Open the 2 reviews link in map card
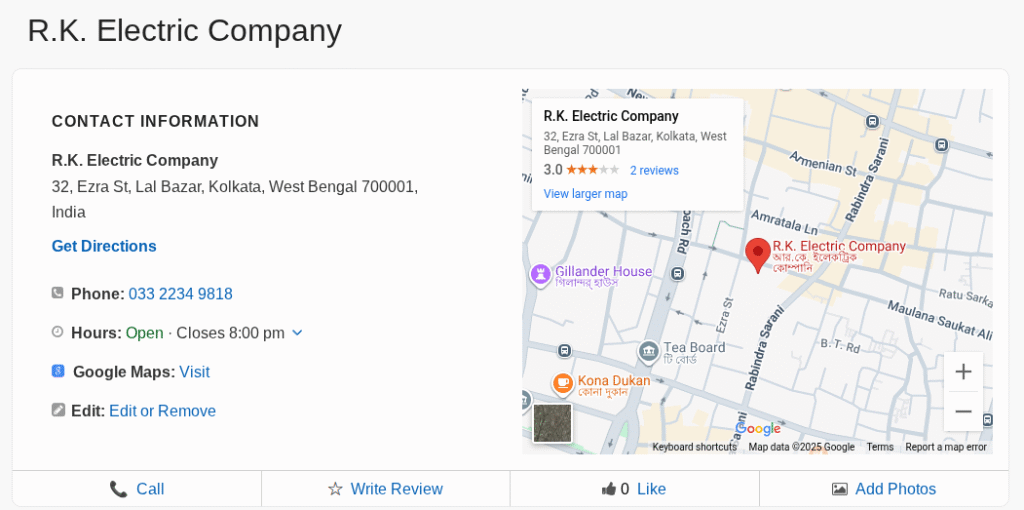Image resolution: width=1024 pixels, height=510 pixels. click(x=654, y=171)
